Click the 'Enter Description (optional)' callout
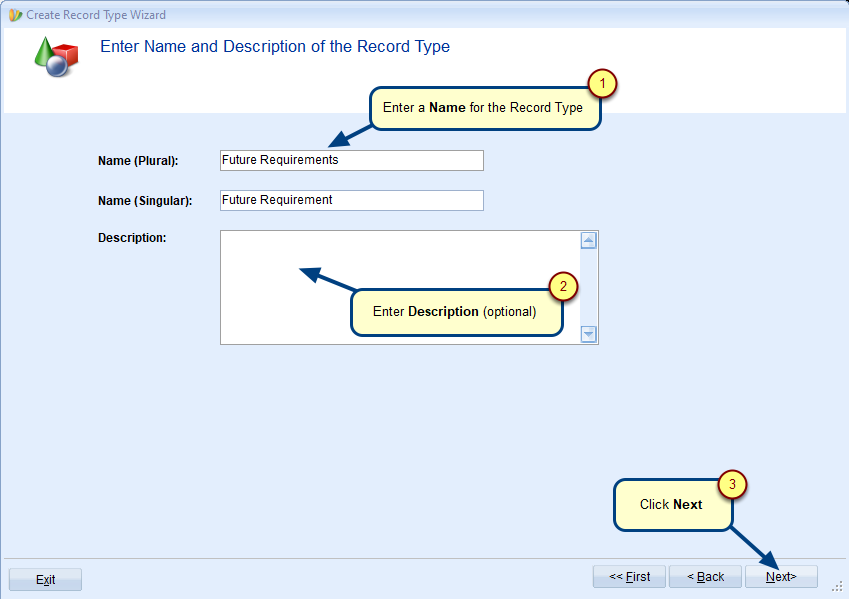The height and width of the screenshot is (599, 849). click(455, 312)
